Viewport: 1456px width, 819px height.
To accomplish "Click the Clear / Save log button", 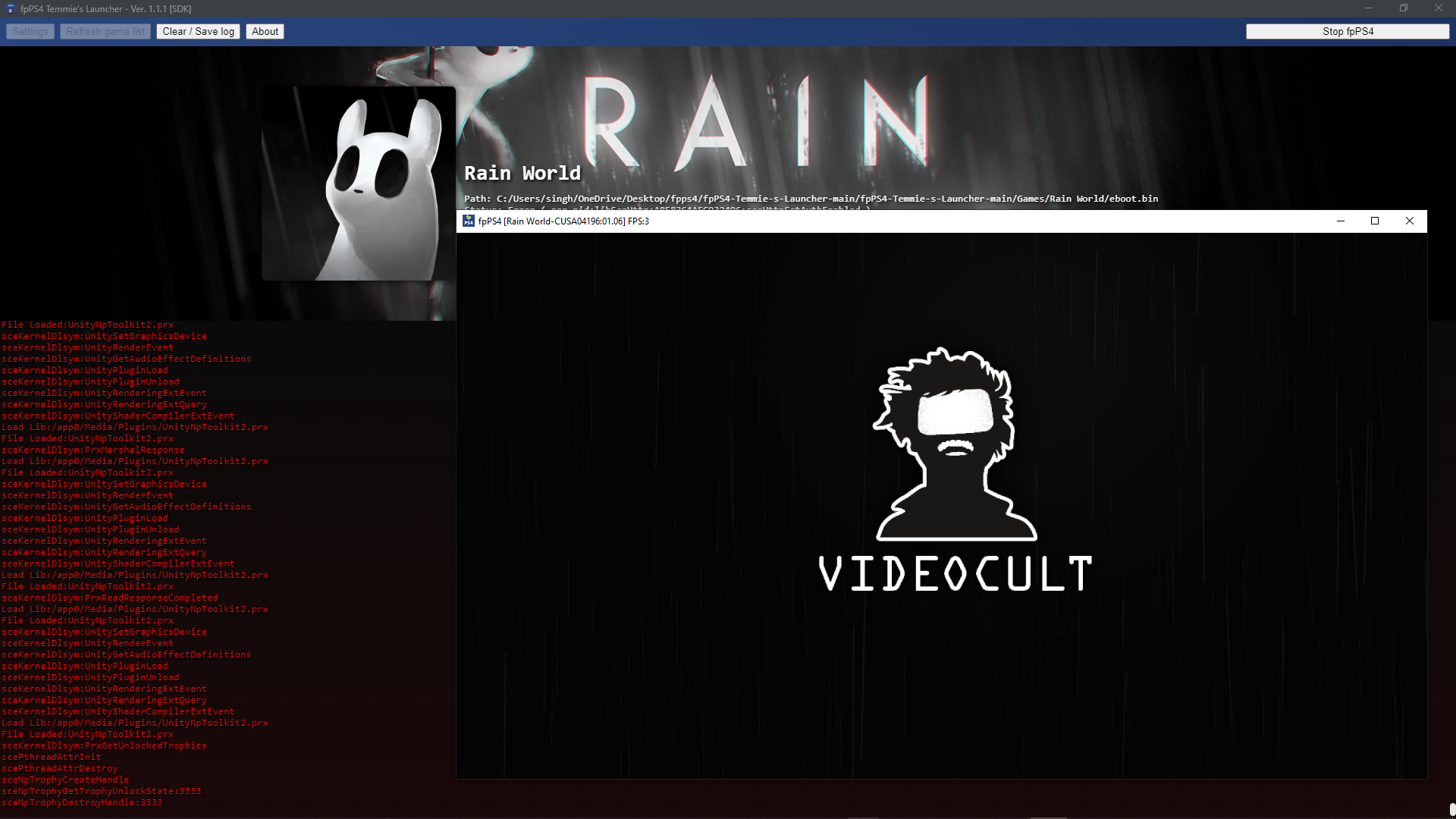I will click(x=197, y=31).
